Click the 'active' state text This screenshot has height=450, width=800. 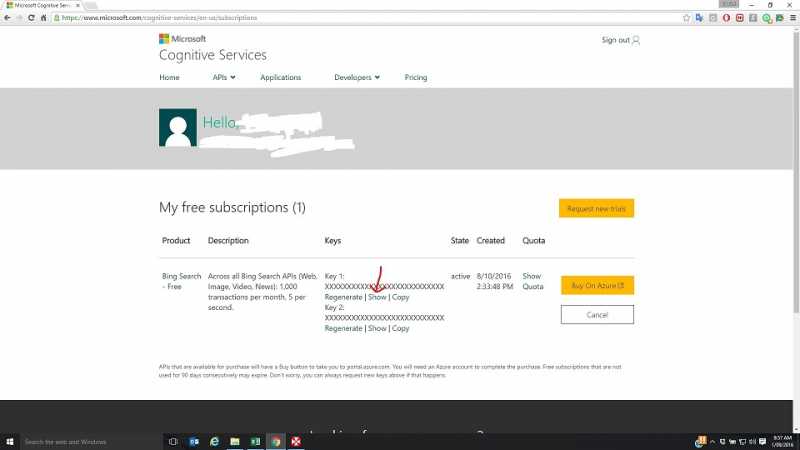(x=460, y=276)
